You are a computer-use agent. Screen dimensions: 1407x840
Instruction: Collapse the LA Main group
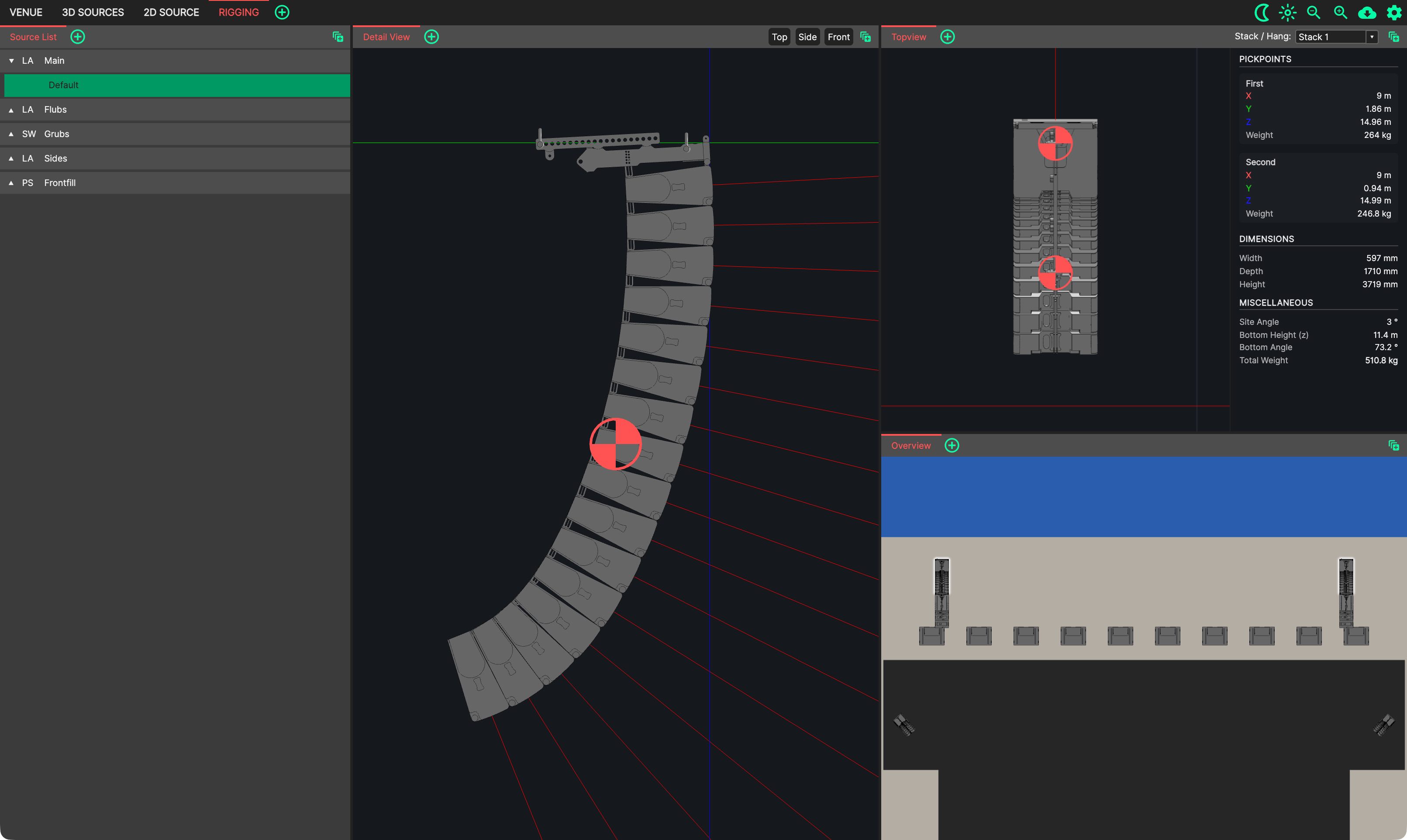(x=11, y=61)
